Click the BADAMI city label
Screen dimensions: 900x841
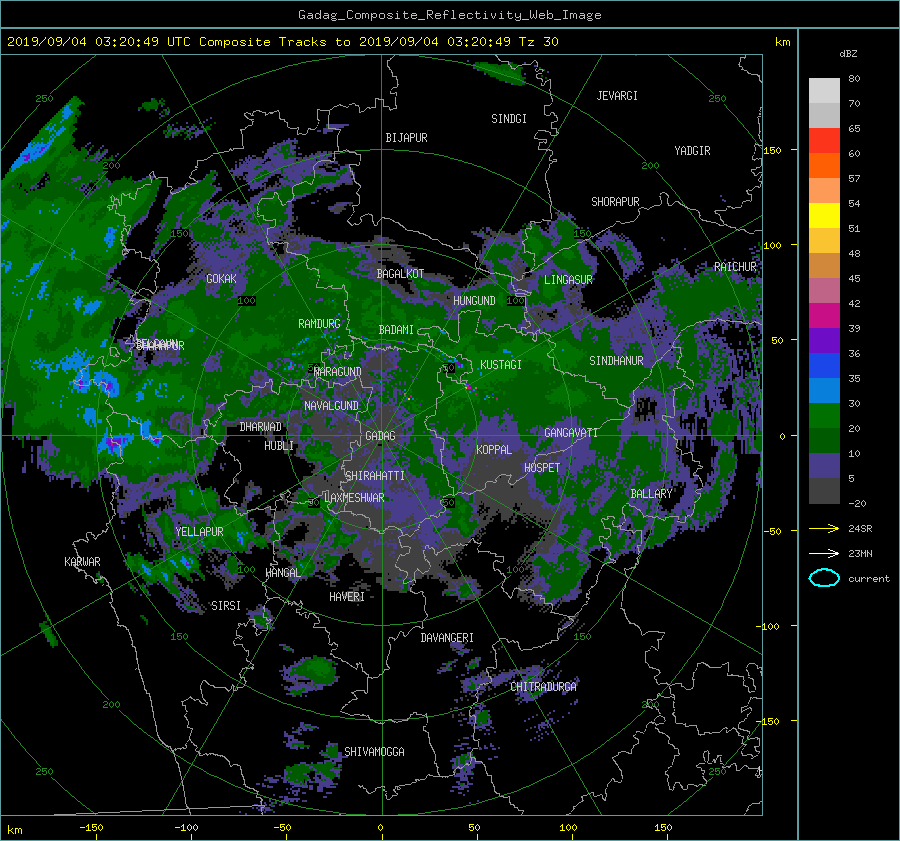396,330
